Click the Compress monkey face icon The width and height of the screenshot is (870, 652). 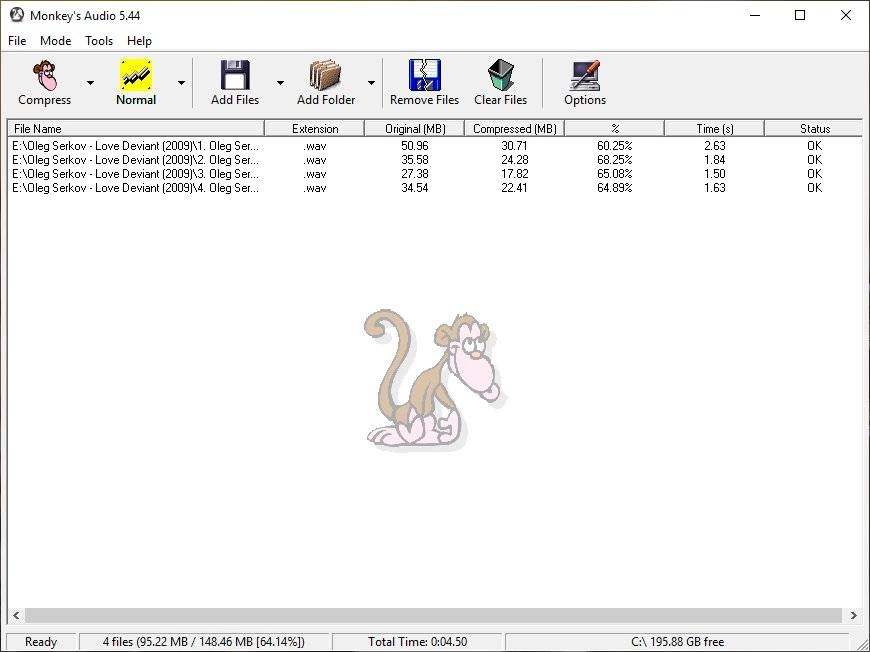[45, 75]
